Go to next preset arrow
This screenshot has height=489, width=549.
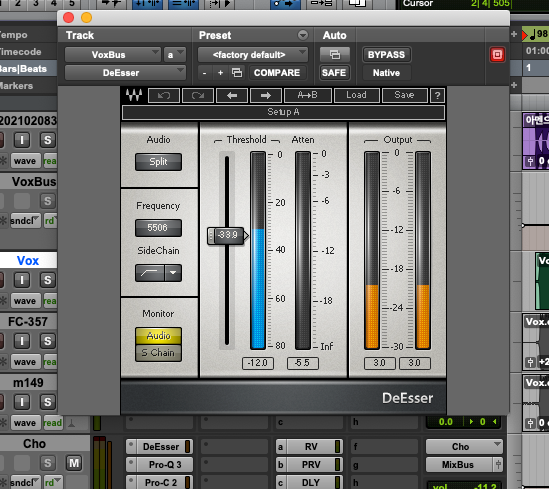tap(266, 95)
